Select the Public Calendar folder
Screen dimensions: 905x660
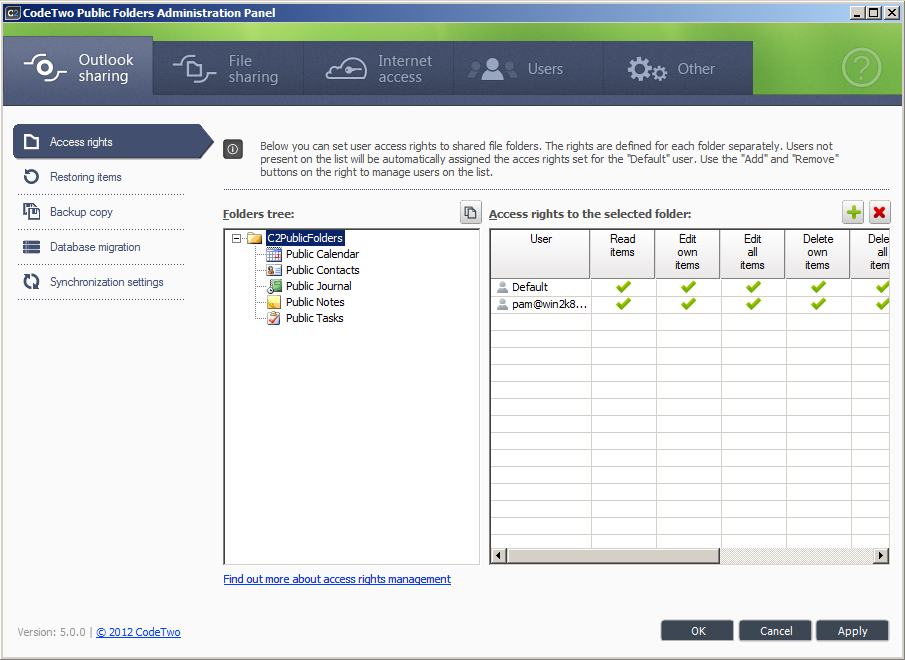pos(322,254)
